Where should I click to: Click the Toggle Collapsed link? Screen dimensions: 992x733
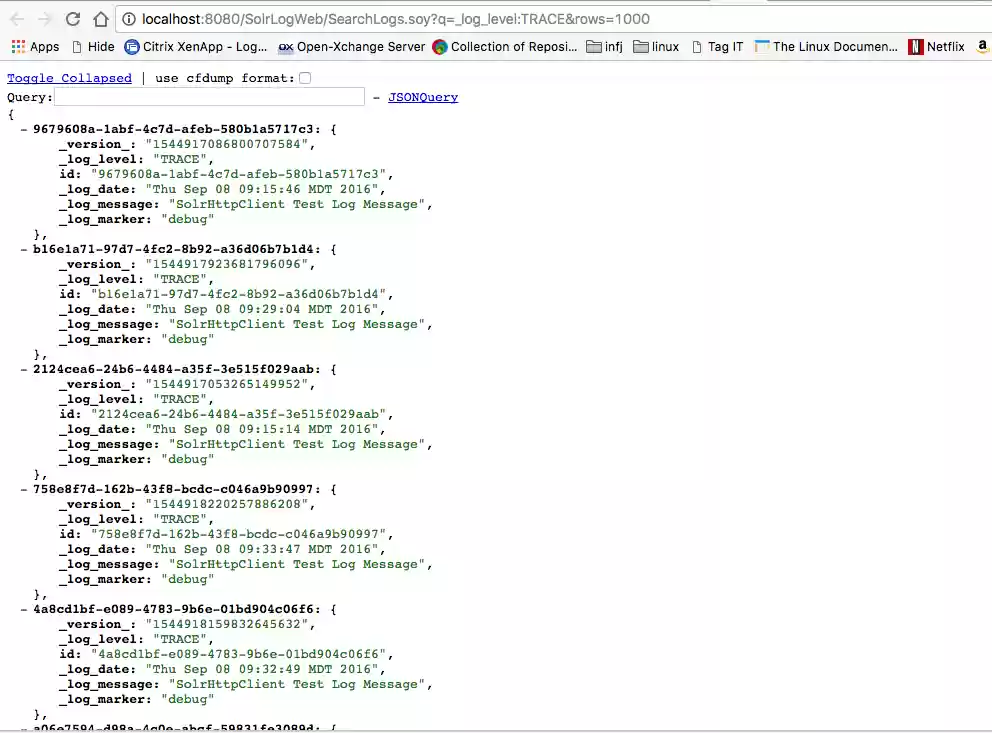click(69, 77)
